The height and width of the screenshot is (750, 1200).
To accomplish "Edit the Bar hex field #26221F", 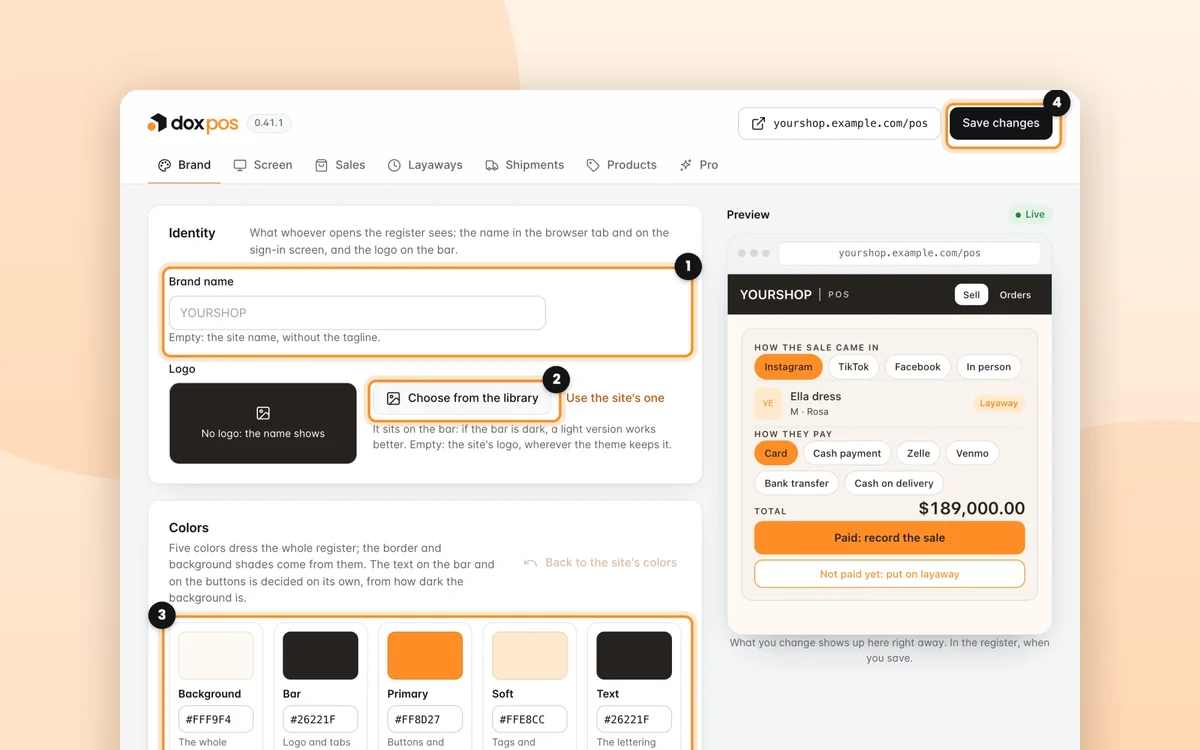I will [x=321, y=719].
